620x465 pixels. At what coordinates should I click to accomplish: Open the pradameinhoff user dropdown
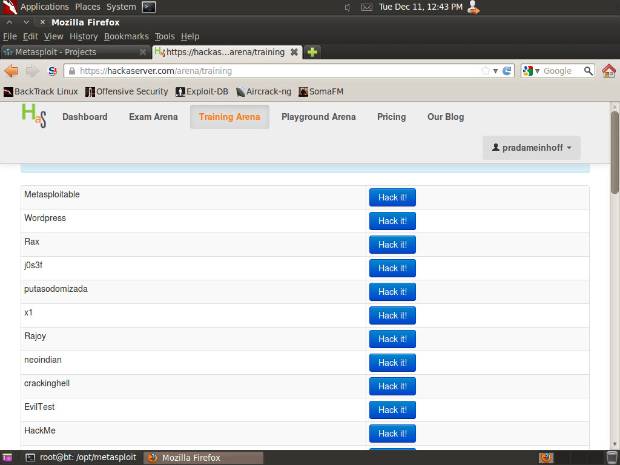pyautogui.click(x=531, y=148)
